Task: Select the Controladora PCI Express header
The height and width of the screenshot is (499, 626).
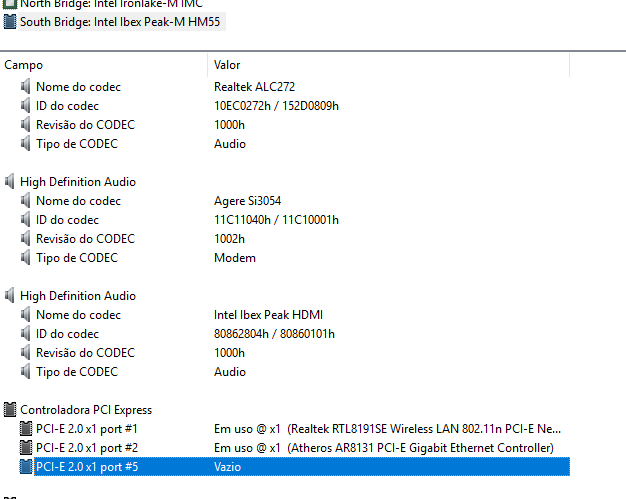Action: click(x=86, y=410)
